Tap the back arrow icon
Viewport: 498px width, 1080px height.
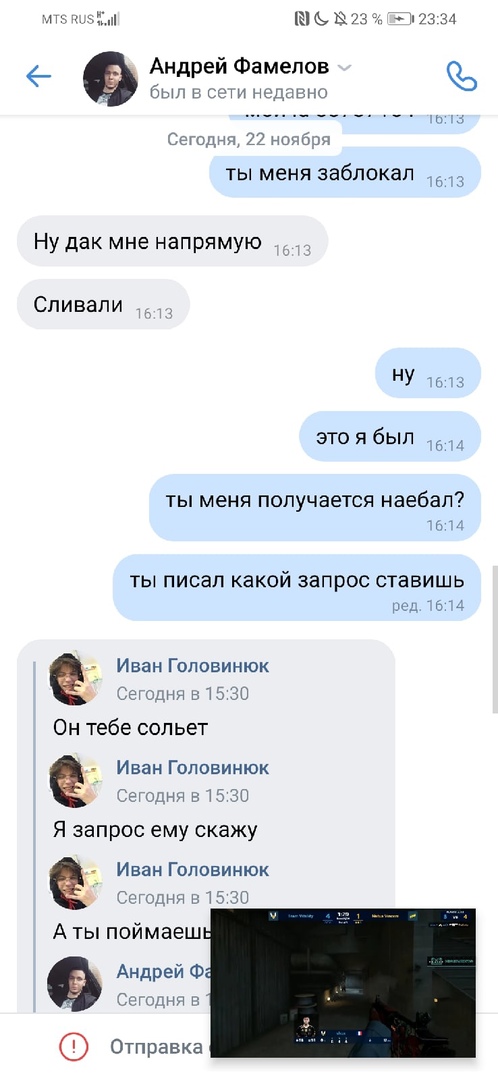click(39, 76)
